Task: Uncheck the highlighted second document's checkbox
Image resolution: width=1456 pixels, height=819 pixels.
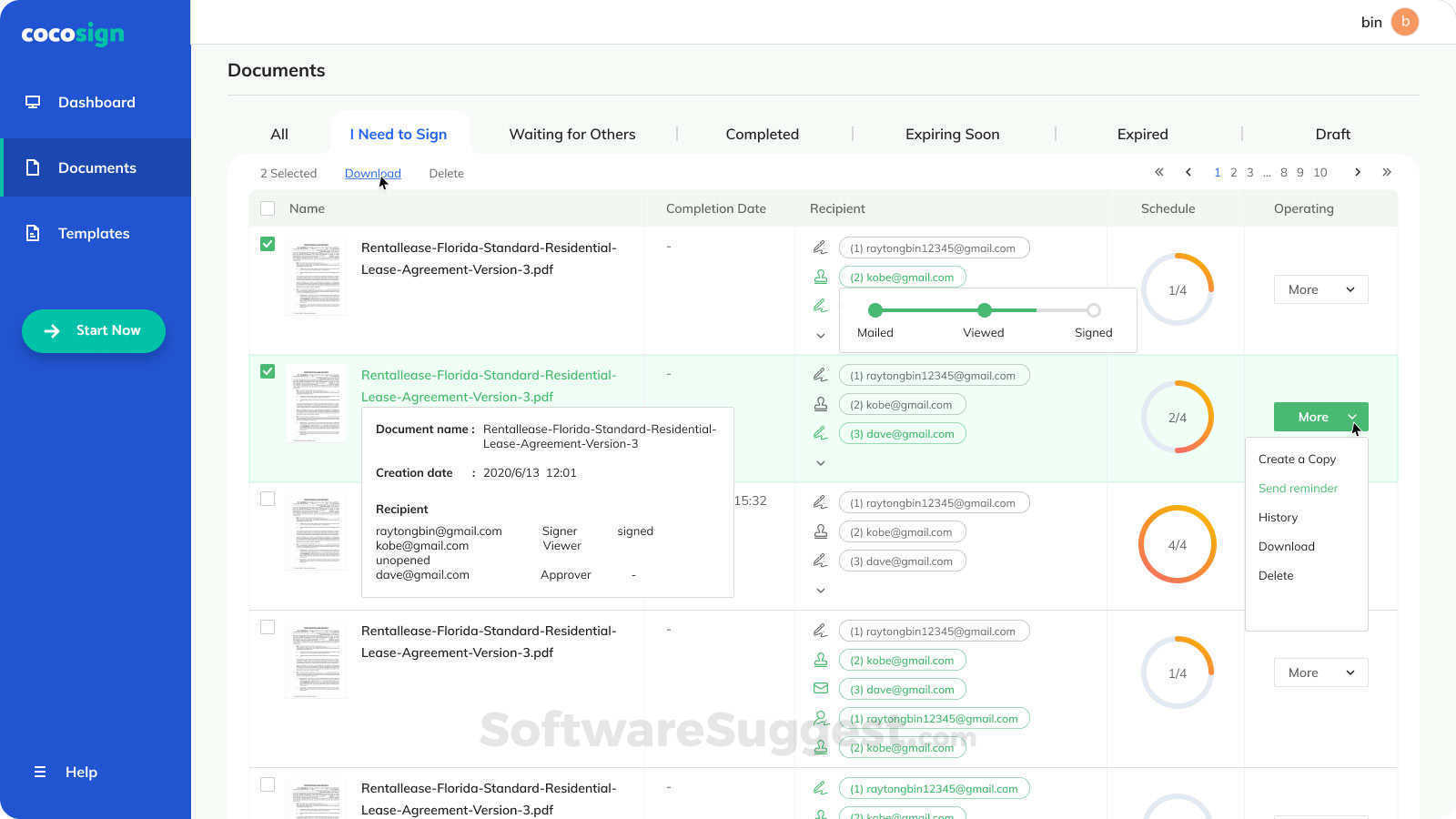Action: tap(268, 371)
